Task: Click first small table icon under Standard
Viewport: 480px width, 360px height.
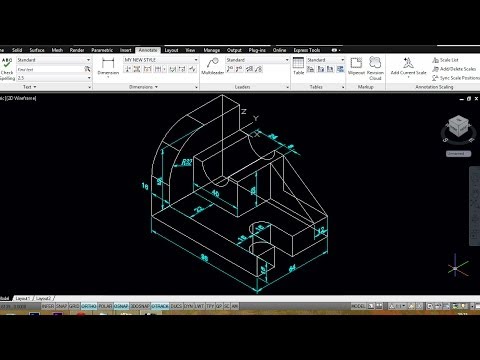Action: point(311,69)
